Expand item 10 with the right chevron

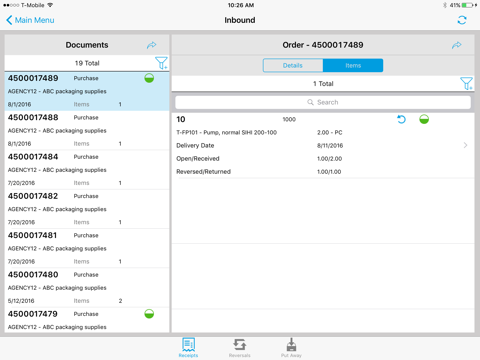pos(465,145)
